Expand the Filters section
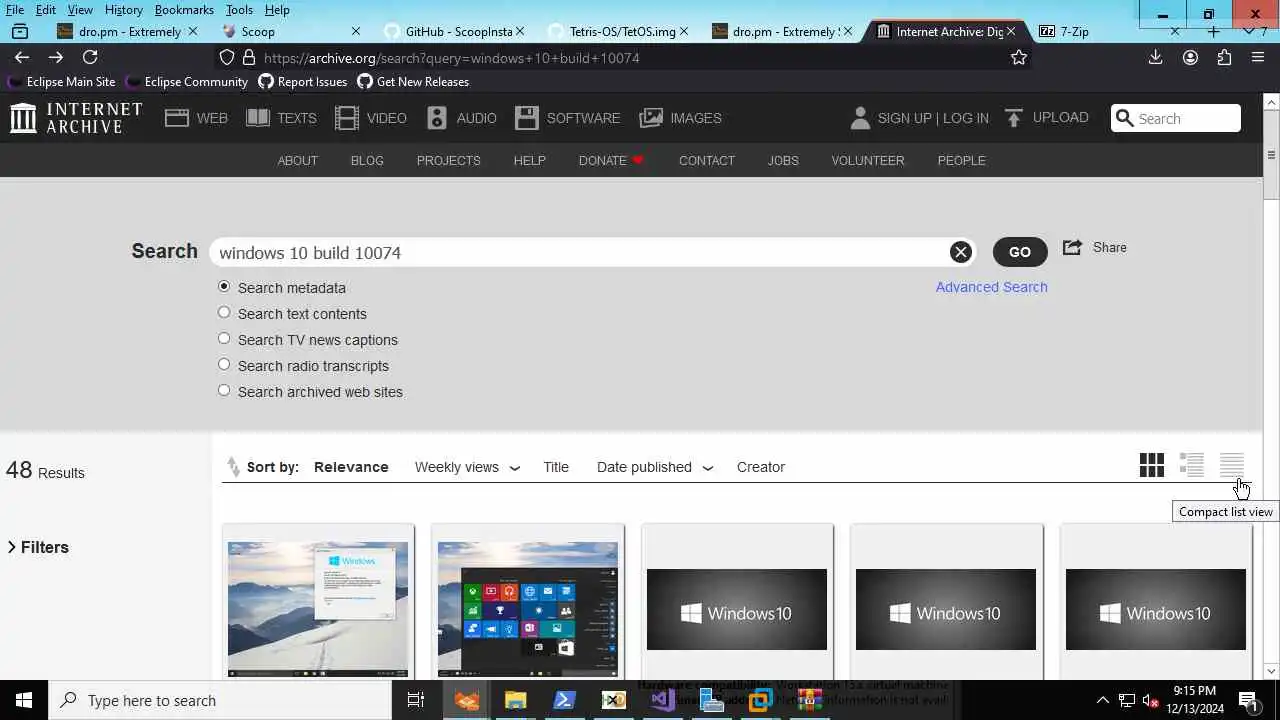Image resolution: width=1280 pixels, height=720 pixels. 38,547
